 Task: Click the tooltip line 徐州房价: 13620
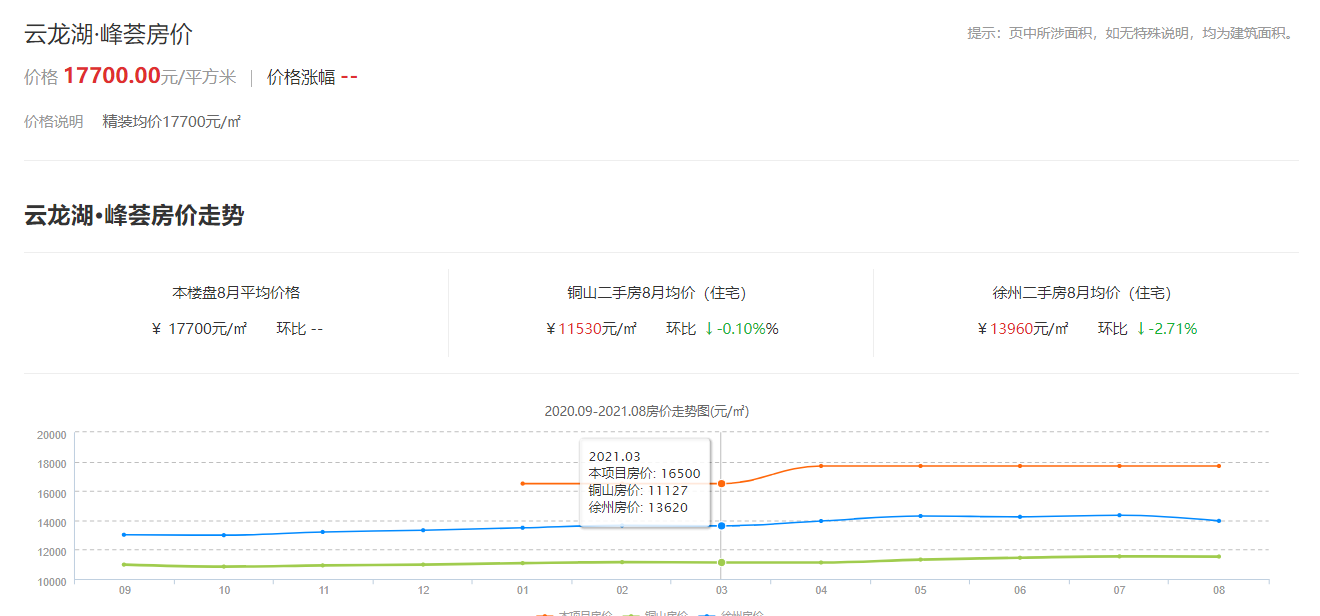(638, 507)
